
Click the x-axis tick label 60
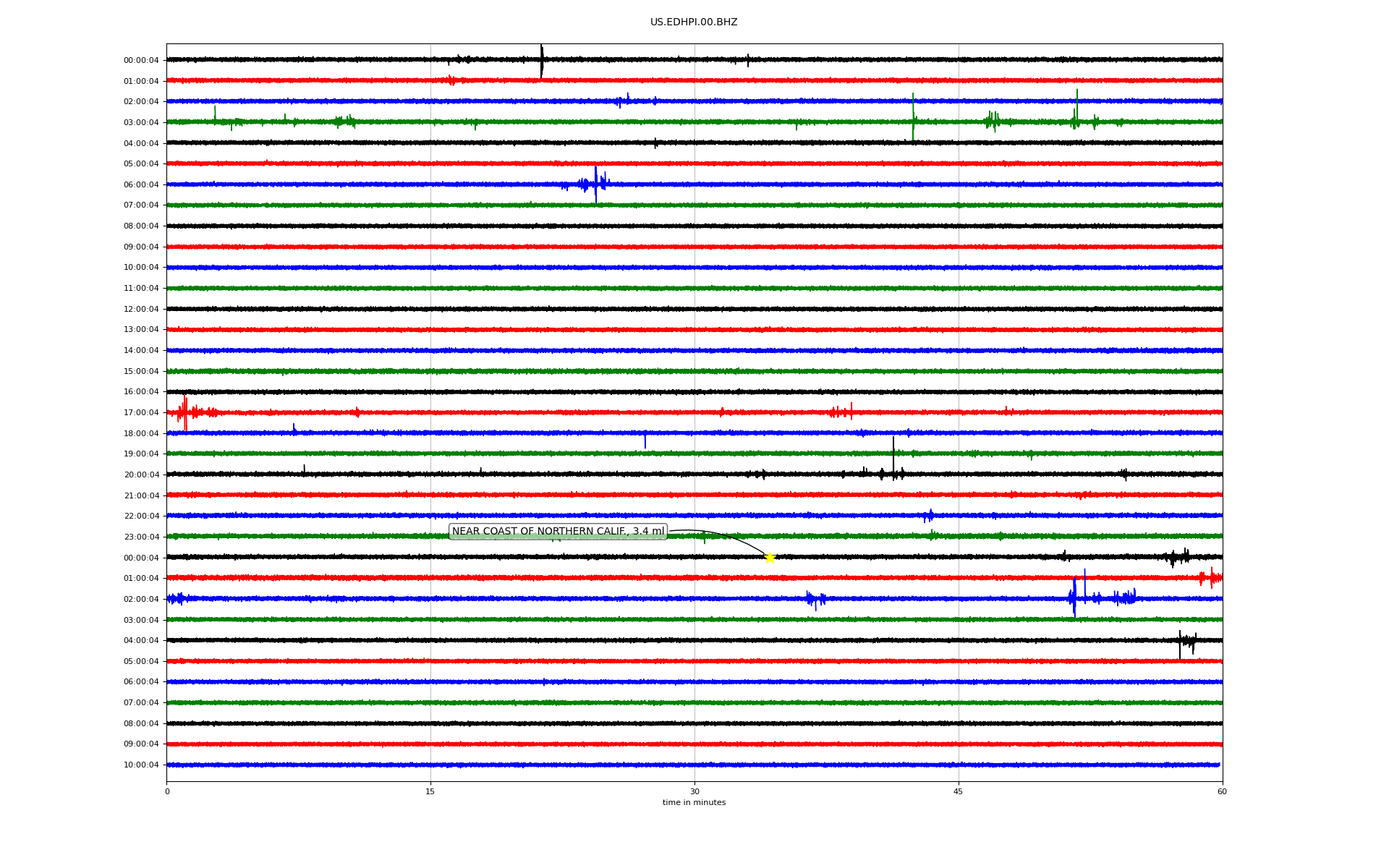tap(1222, 791)
